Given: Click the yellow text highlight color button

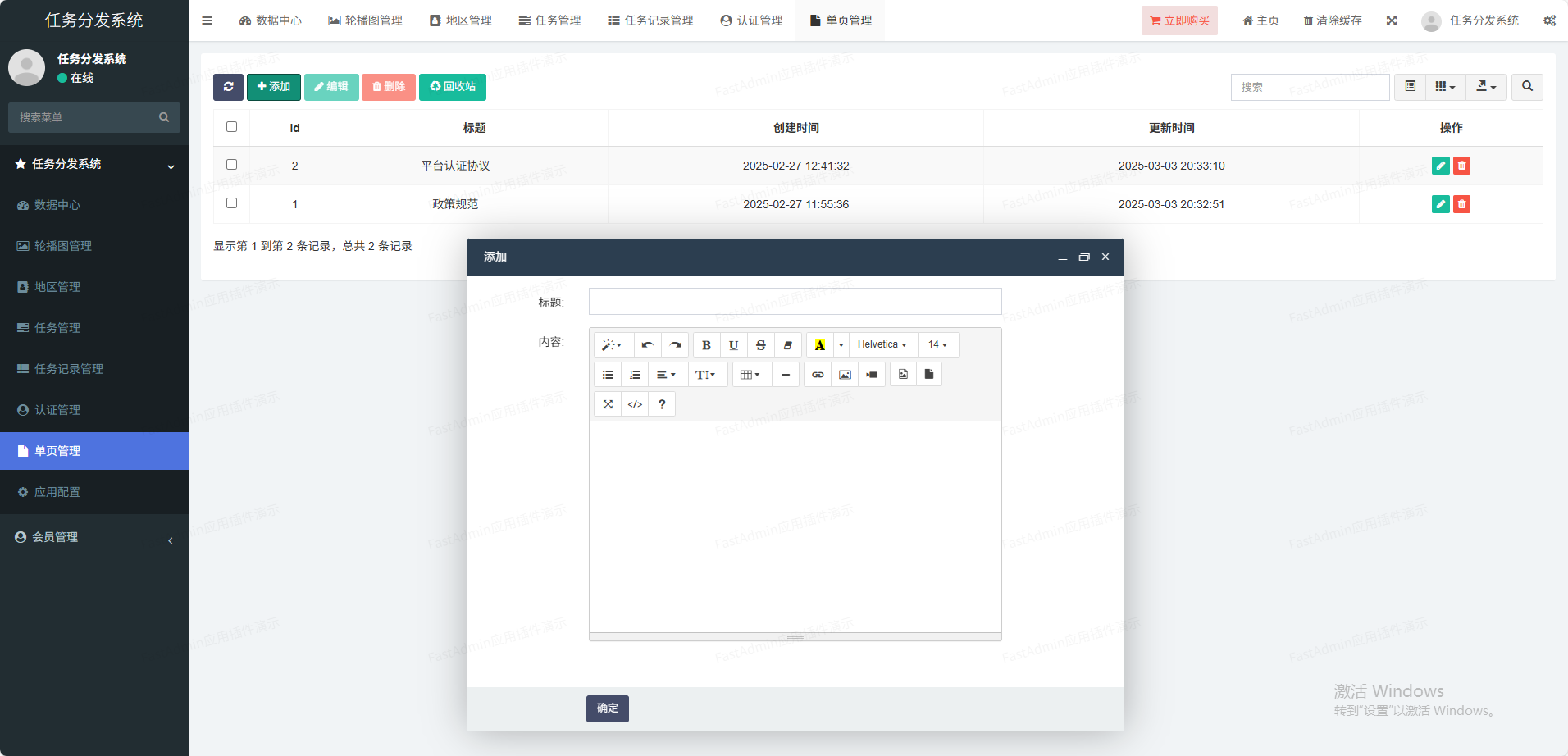Looking at the screenshot, I should pyautogui.click(x=819, y=345).
